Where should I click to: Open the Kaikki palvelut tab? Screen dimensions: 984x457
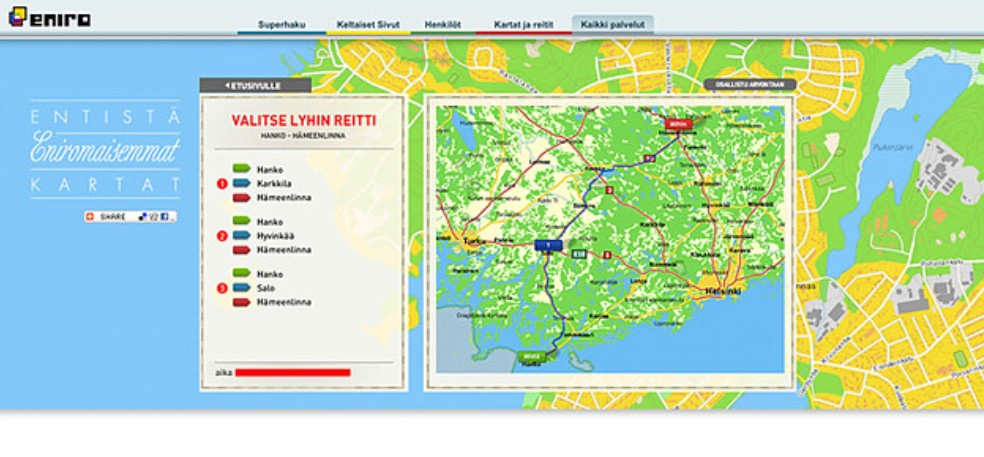612,23
